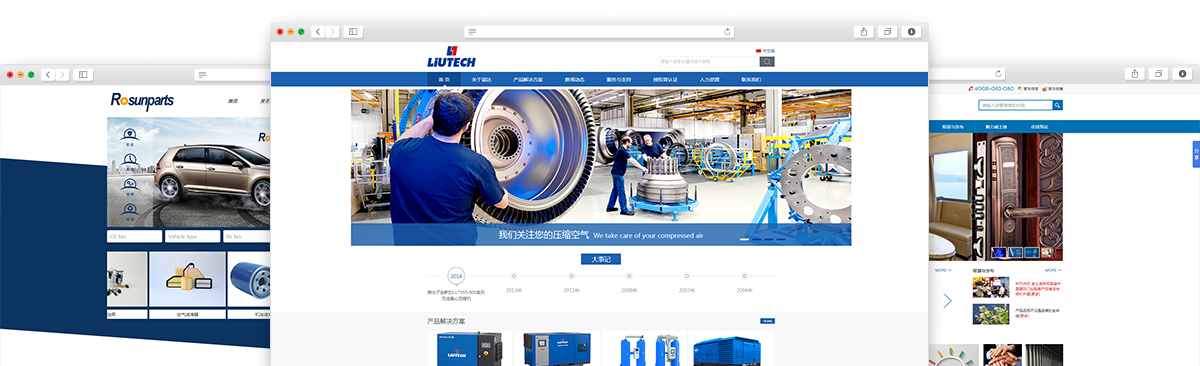Image resolution: width=1200 pixels, height=366 pixels.
Task: Open 产品解决方案 in the blue navigation bar
Action: tap(528, 79)
